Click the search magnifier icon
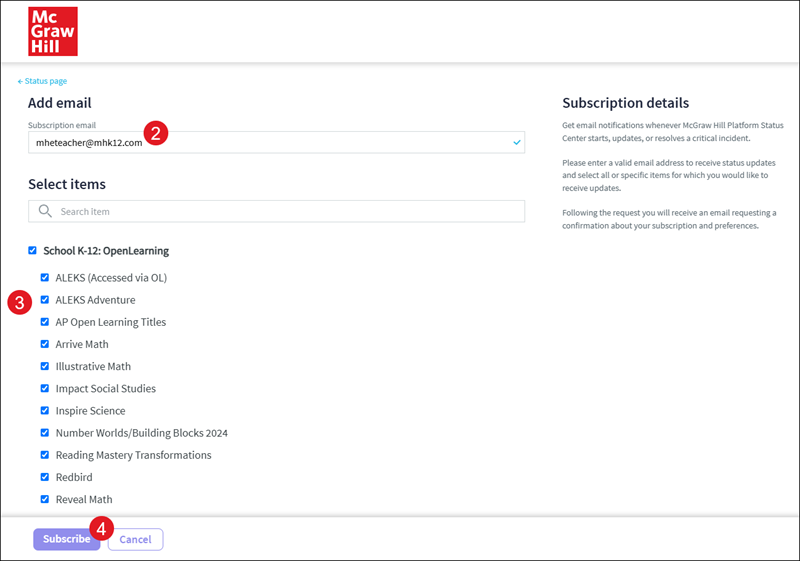Viewport: 800px width, 561px height. click(x=45, y=211)
